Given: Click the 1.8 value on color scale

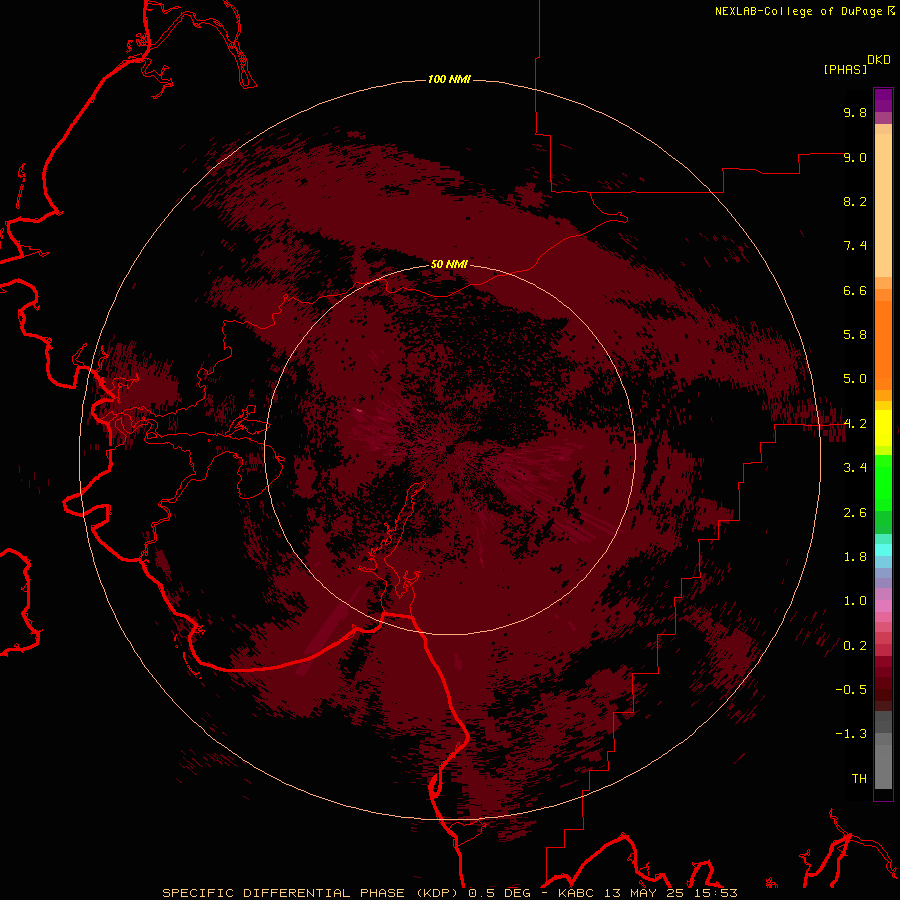Looking at the screenshot, I should (x=855, y=557).
